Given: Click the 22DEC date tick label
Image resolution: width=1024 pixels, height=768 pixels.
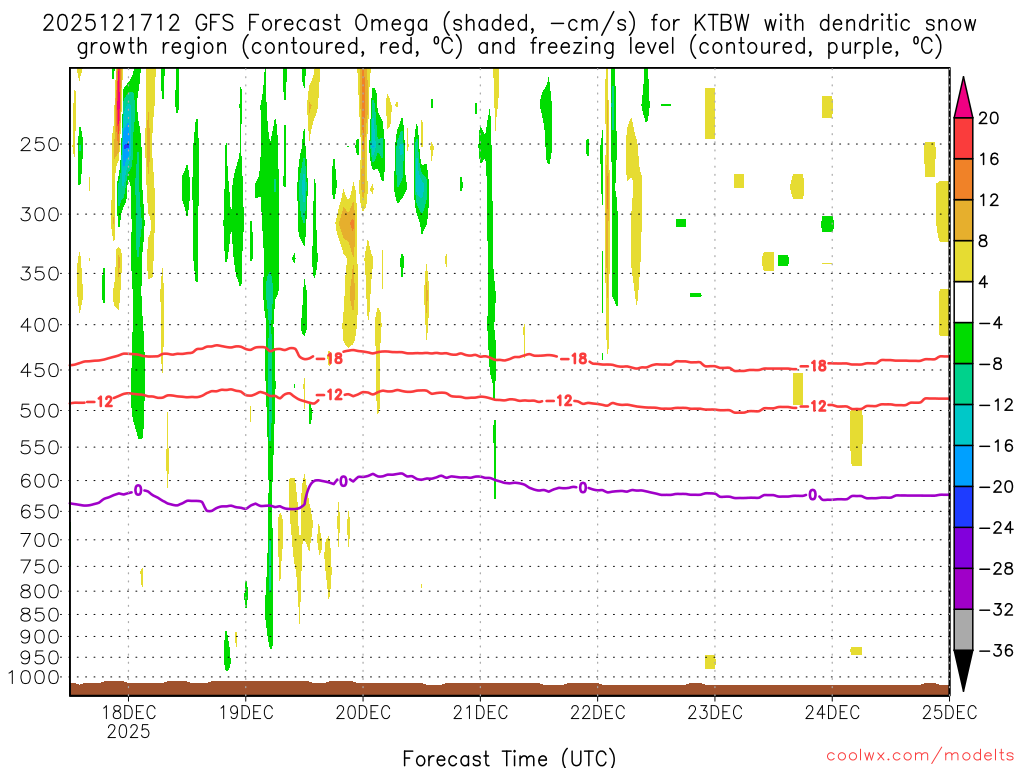Looking at the screenshot, I should click(x=598, y=712).
